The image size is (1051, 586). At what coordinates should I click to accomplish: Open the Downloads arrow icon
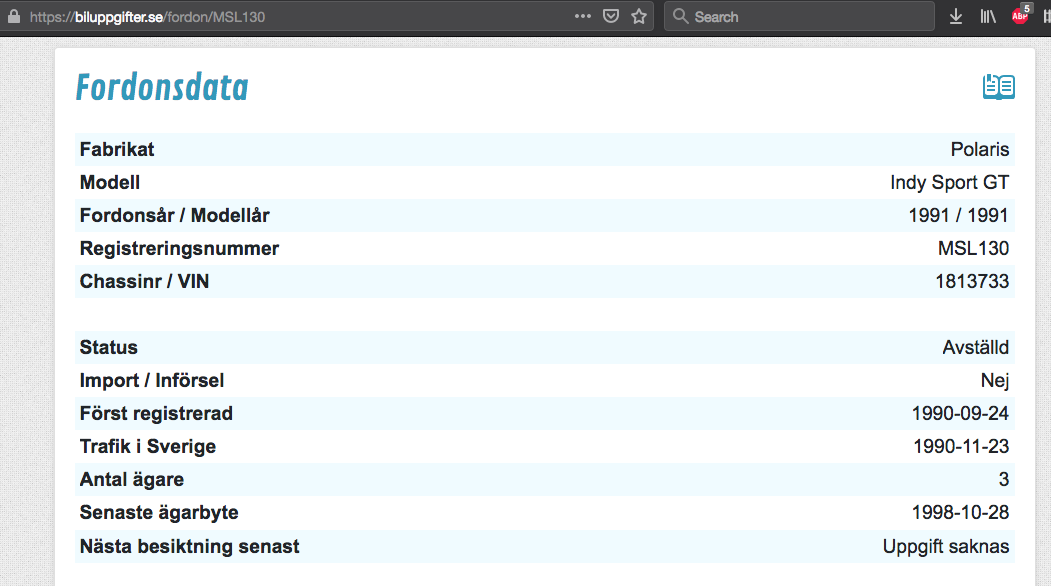coord(956,17)
